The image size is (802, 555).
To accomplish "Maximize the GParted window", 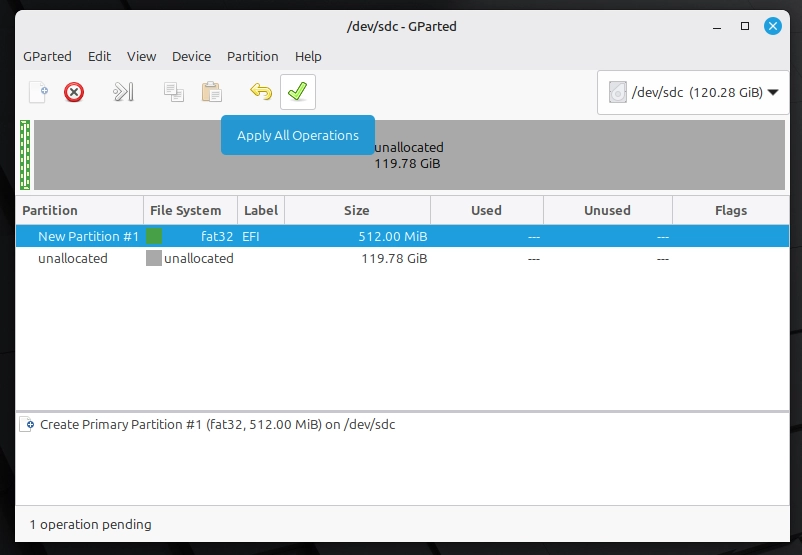I will tap(745, 26).
